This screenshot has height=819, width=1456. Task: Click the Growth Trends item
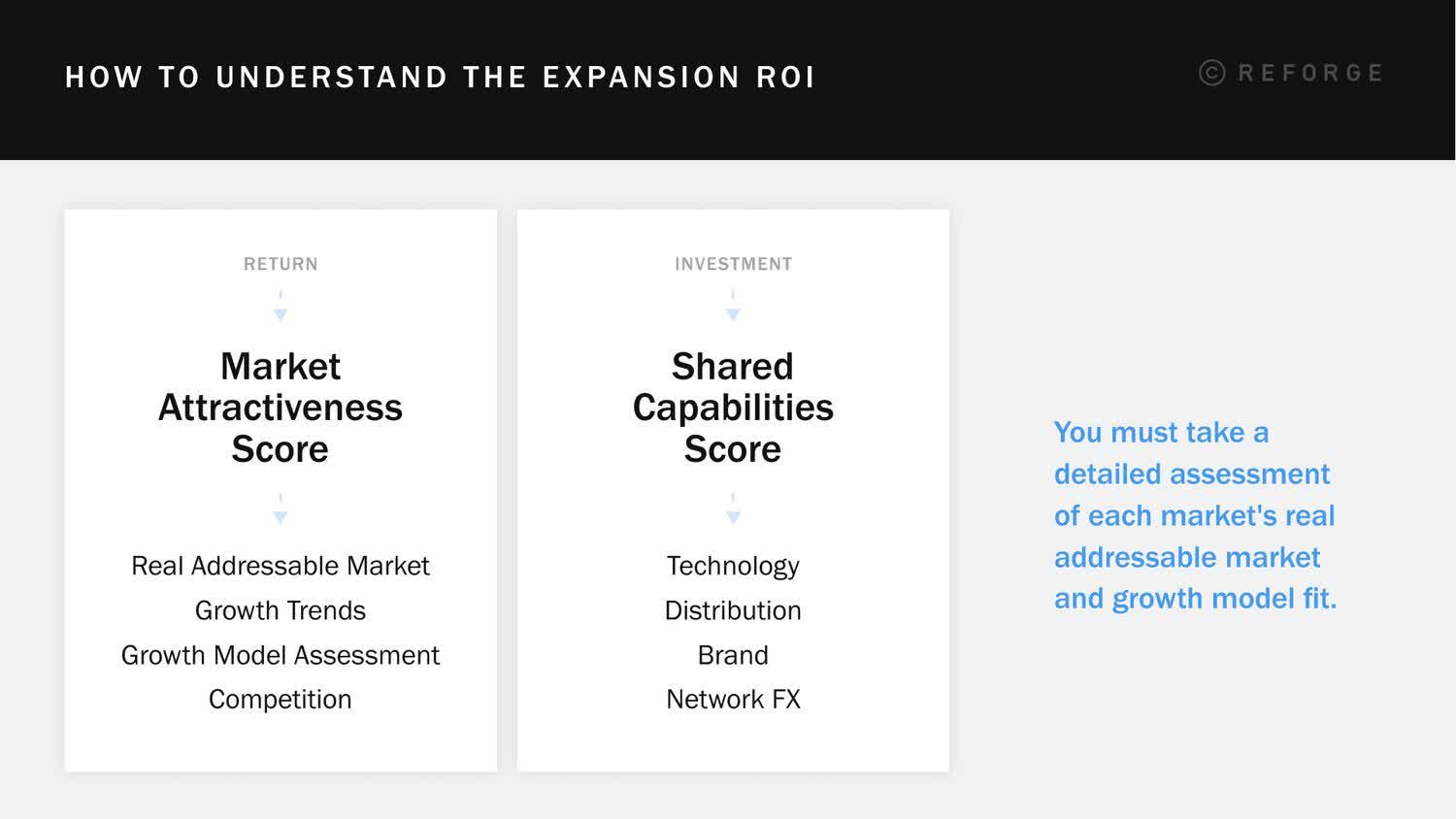point(281,610)
